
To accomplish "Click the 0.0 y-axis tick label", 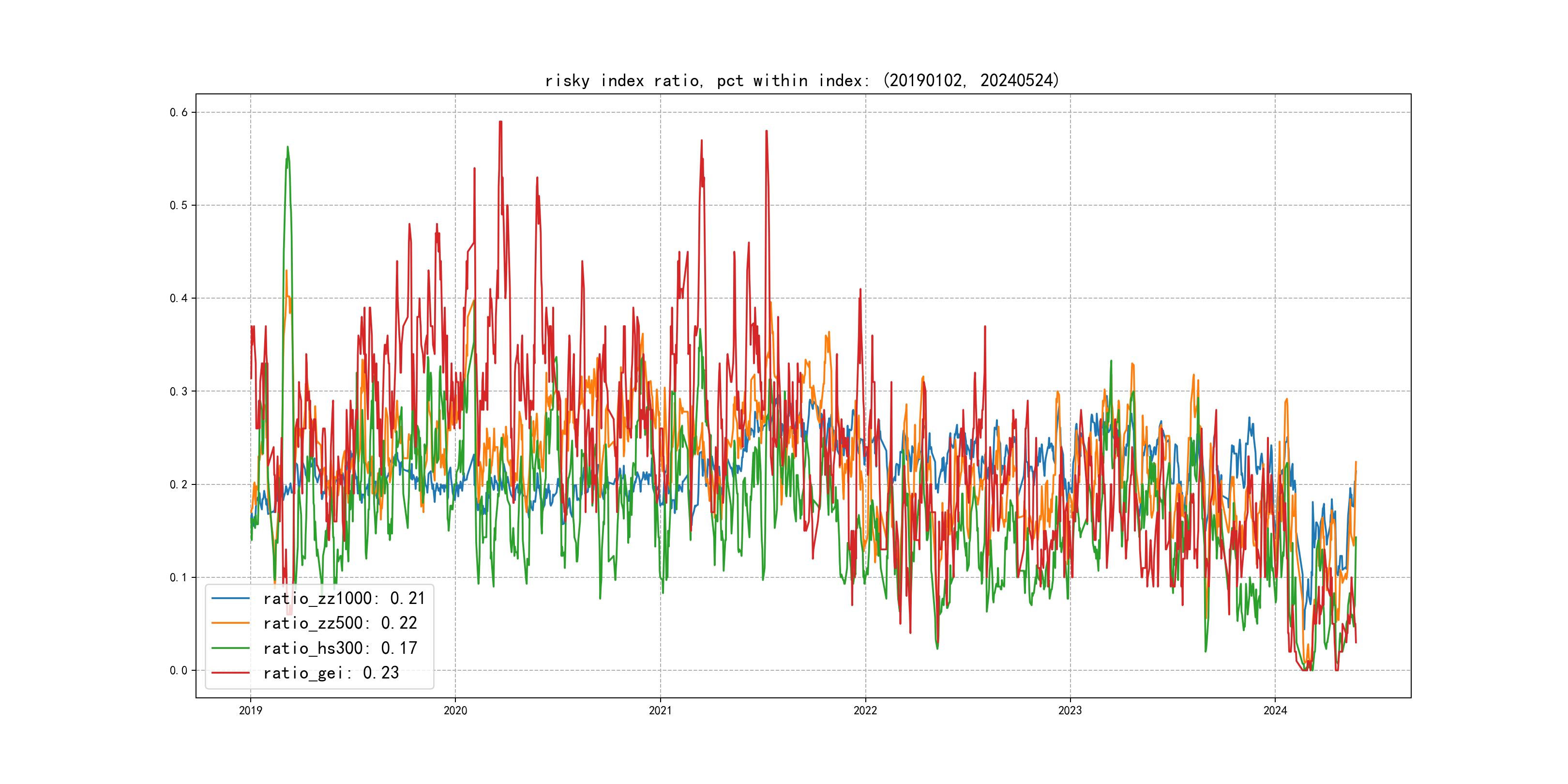I will pyautogui.click(x=179, y=670).
